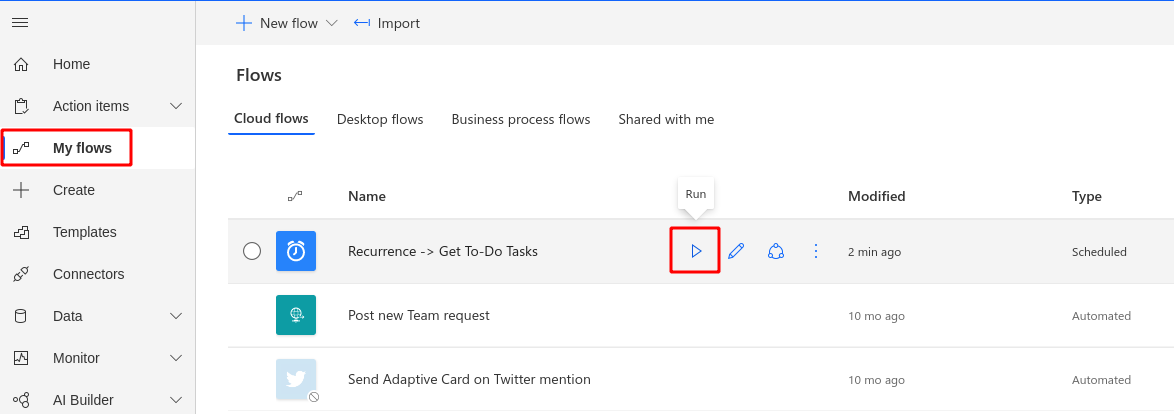Click the New flow button label

(289, 23)
